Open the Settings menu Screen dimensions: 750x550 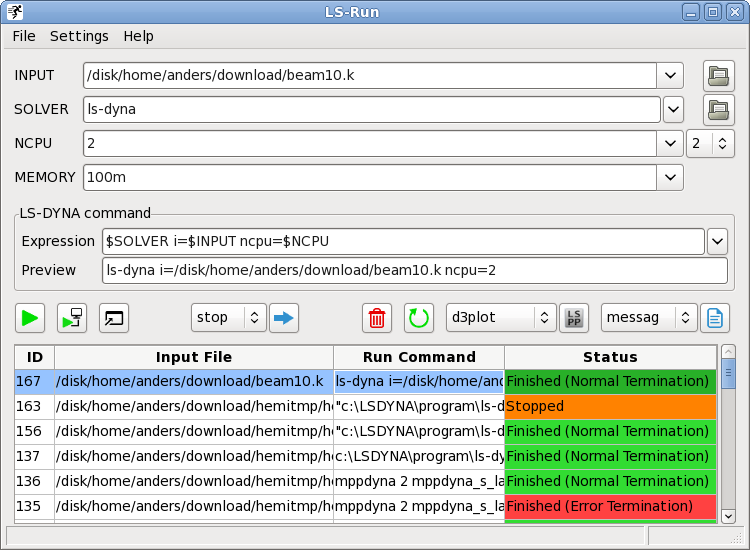coord(79,36)
